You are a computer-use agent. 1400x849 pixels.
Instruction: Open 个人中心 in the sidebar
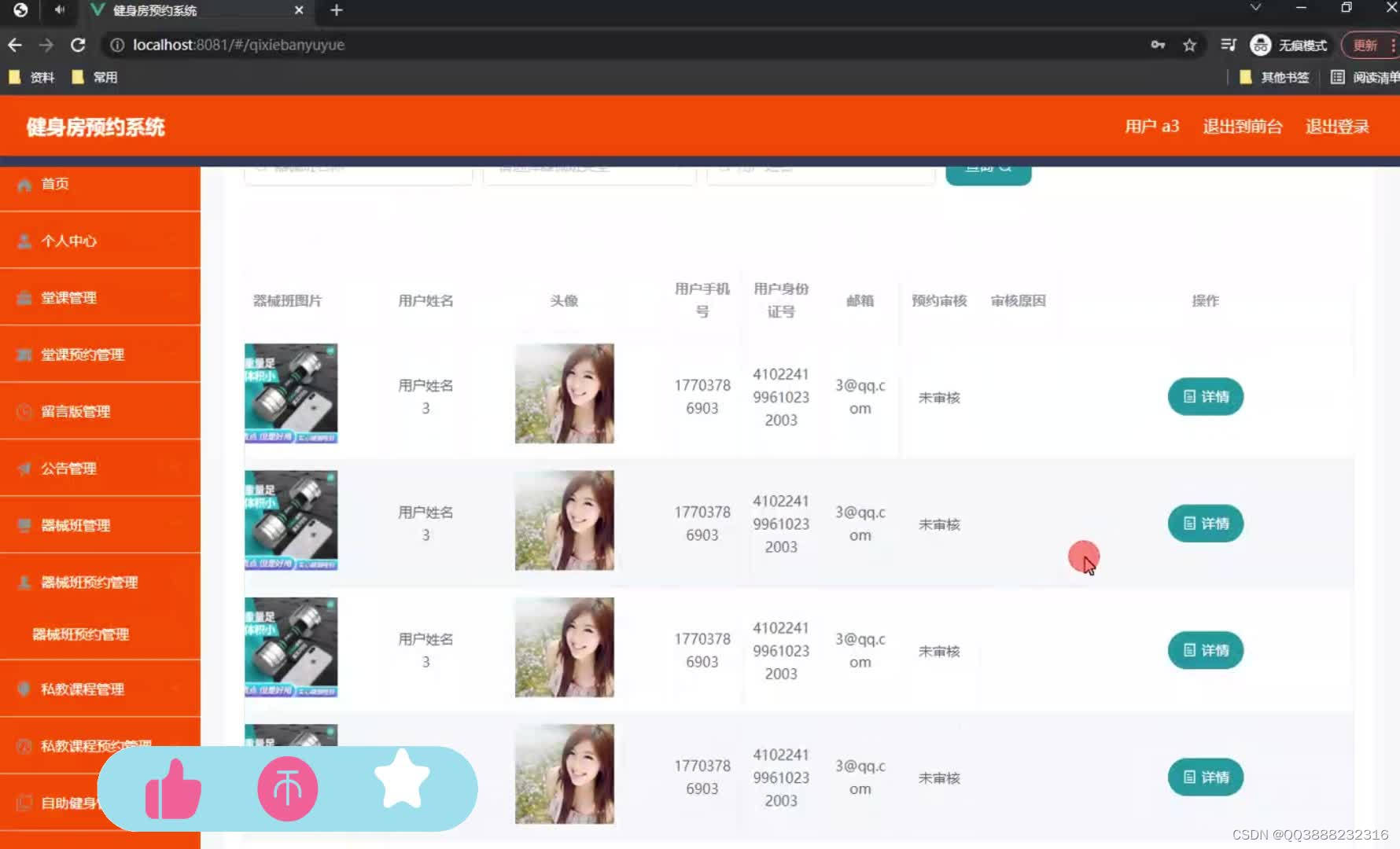tap(100, 241)
